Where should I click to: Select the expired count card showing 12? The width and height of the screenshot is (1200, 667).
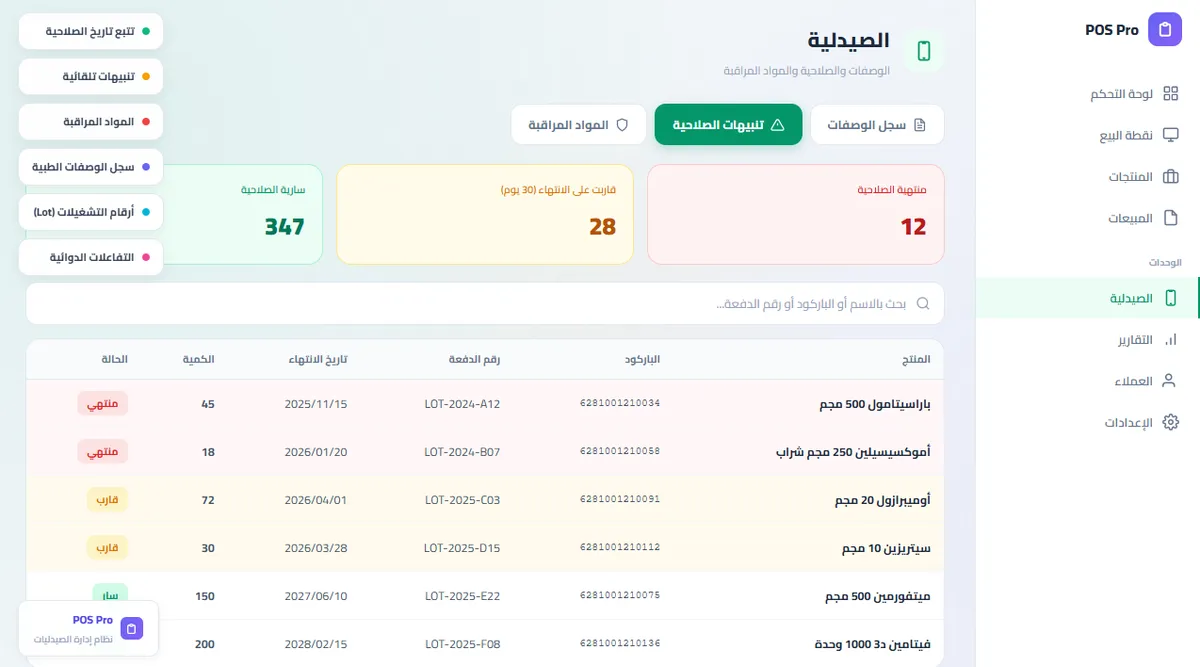[796, 214]
